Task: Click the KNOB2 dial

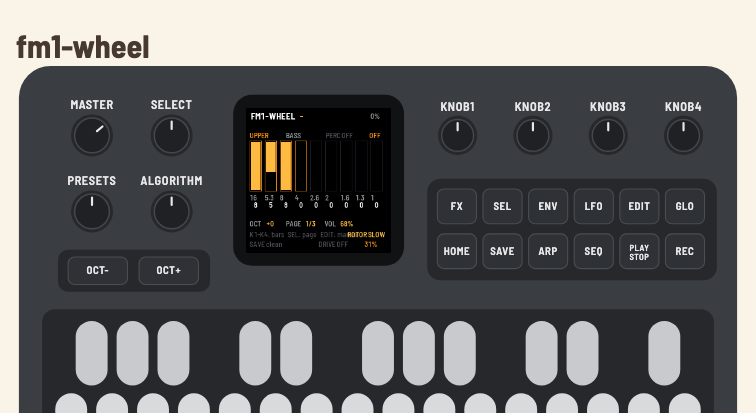Action: click(x=533, y=135)
